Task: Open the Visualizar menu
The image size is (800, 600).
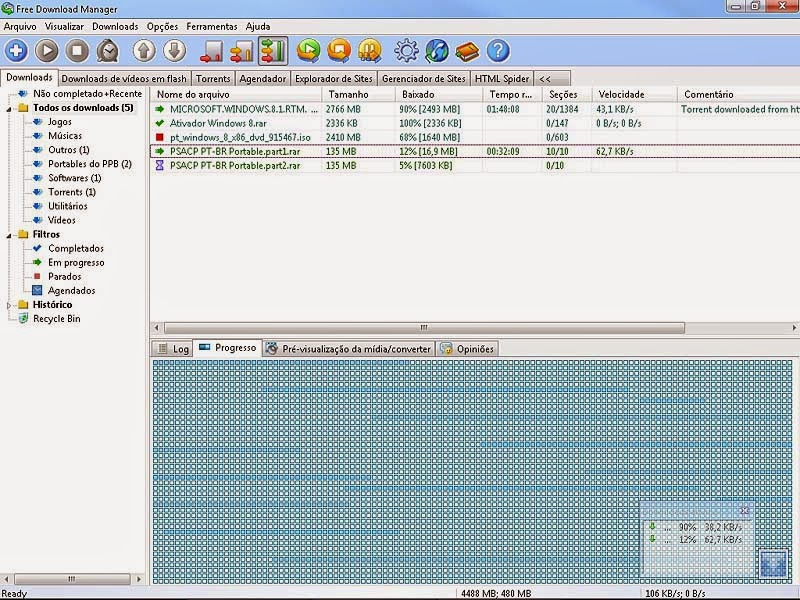Action: tap(64, 27)
